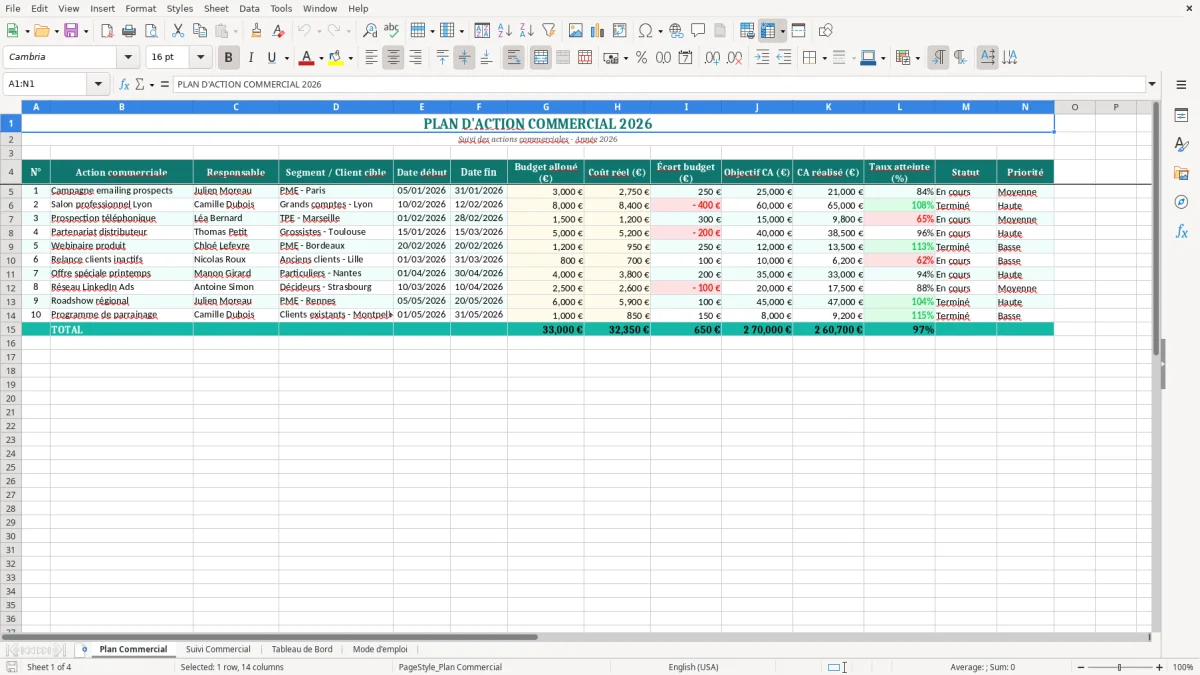Click the Copy icon
The width and height of the screenshot is (1200, 675).
(200, 31)
